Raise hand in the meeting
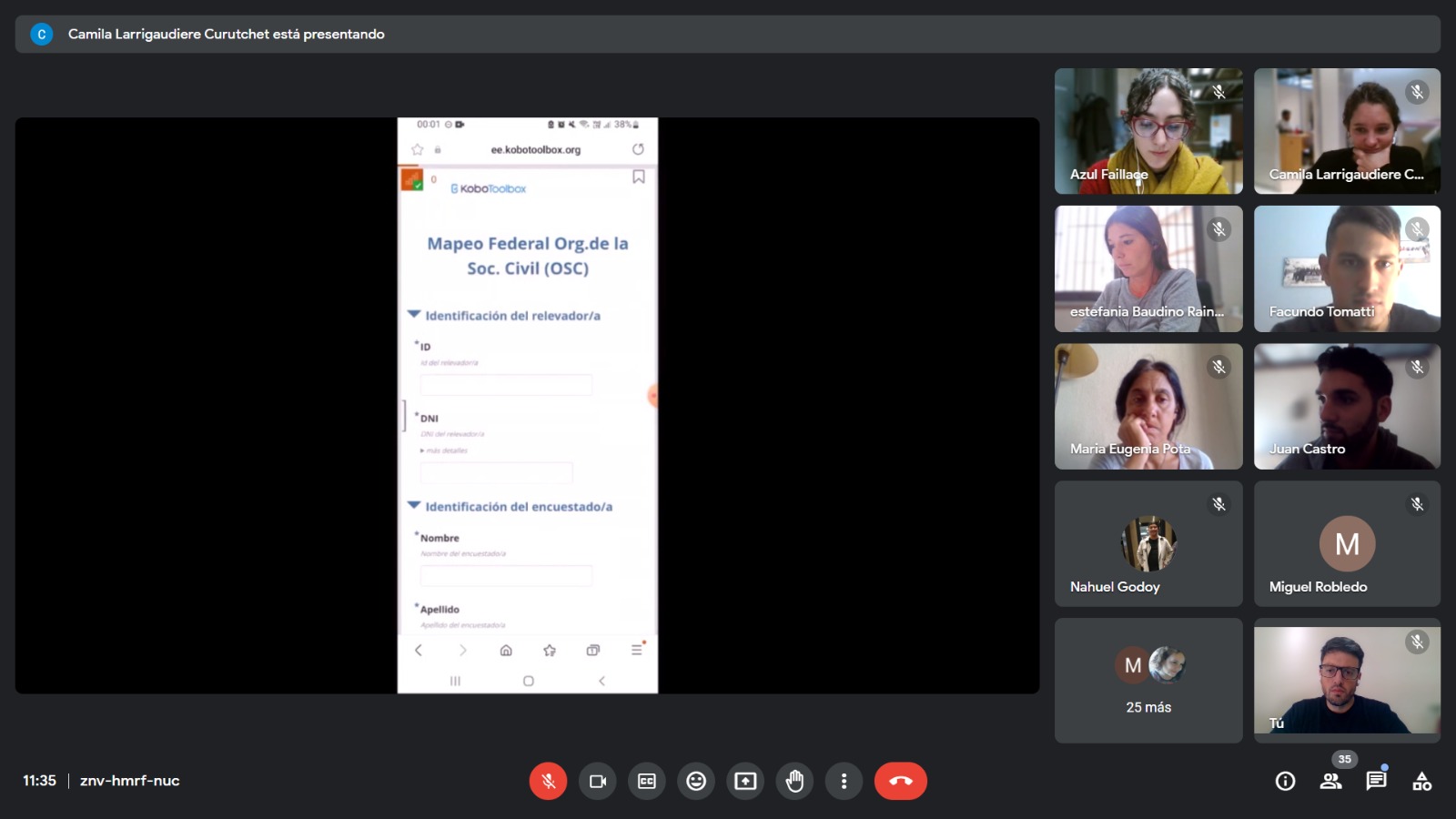Viewport: 1456px width, 819px height. (x=794, y=781)
